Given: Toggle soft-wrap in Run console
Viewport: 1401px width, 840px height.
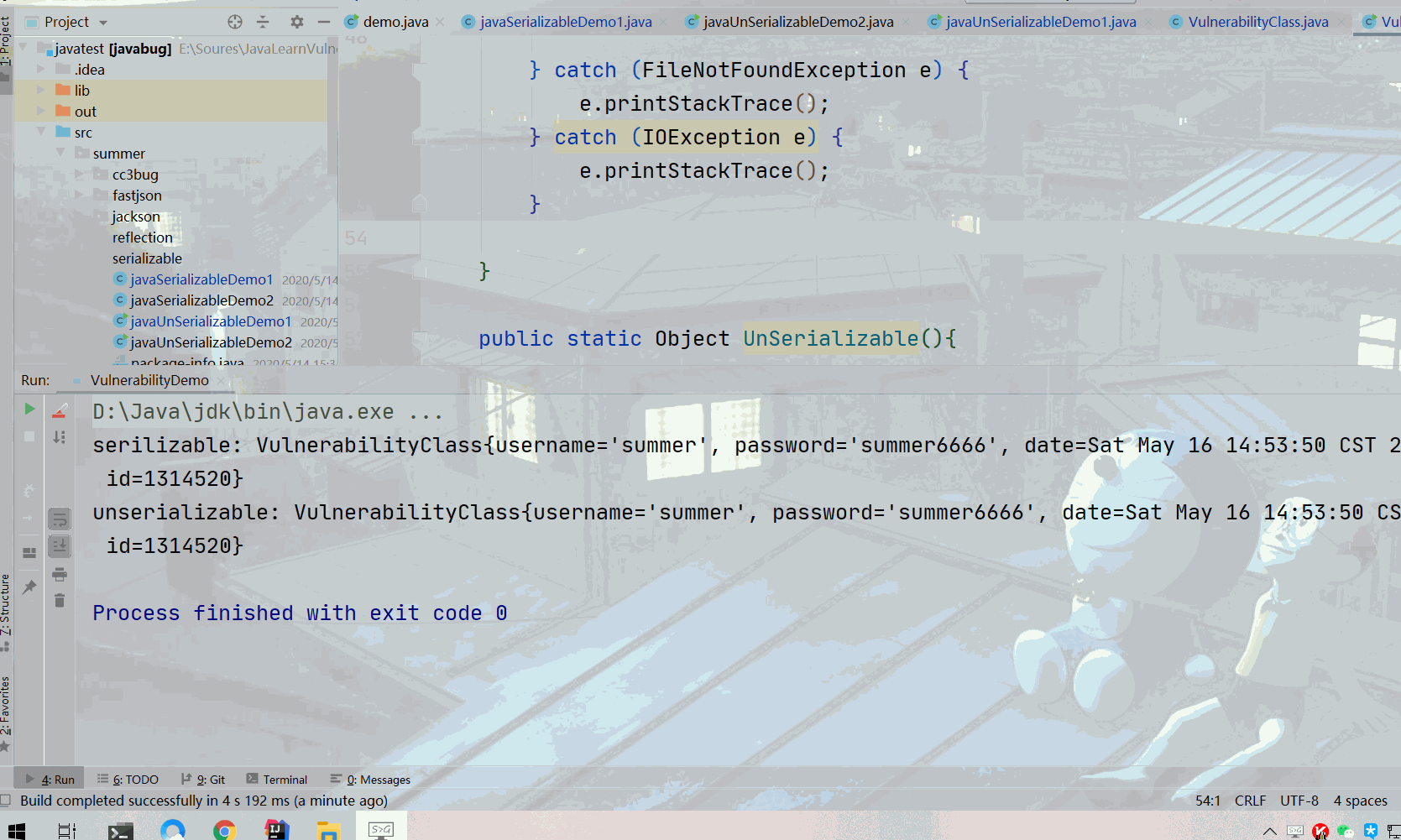Looking at the screenshot, I should pos(60,519).
